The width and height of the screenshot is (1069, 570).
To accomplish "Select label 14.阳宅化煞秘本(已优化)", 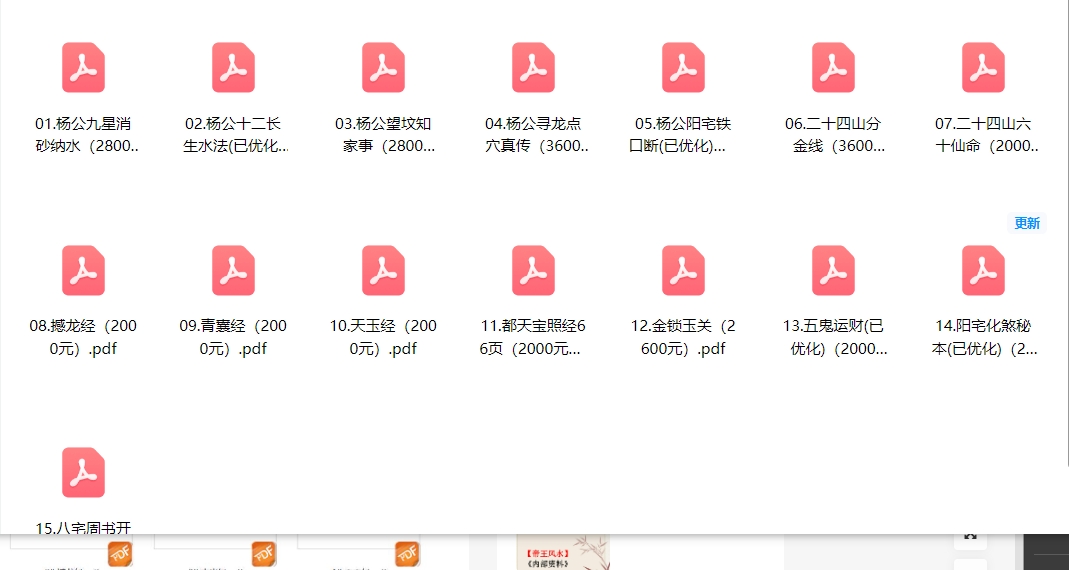I will pos(984,338).
